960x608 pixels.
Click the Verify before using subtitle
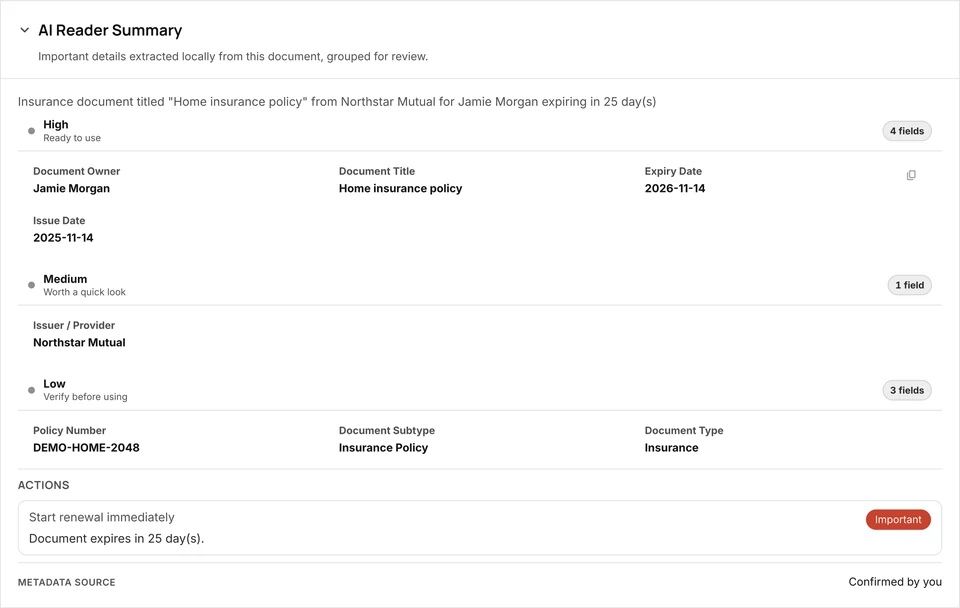(x=85, y=397)
